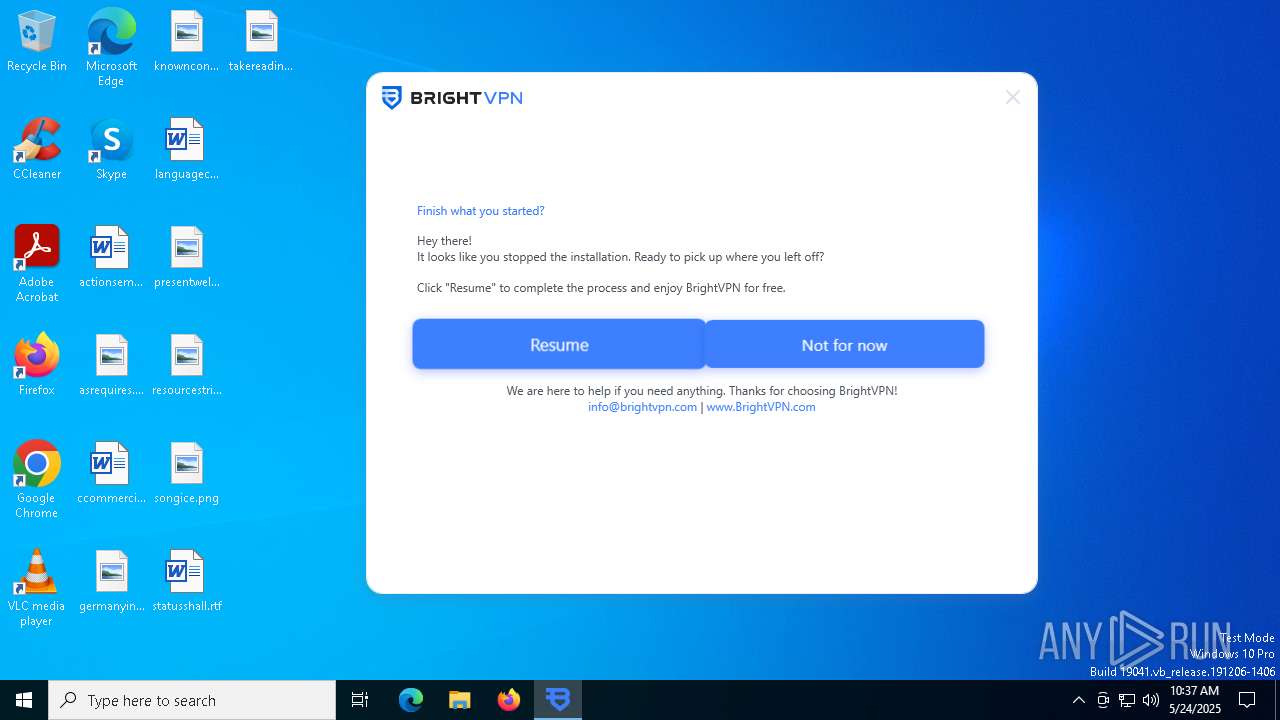Click the tray icon right of the chevron
The height and width of the screenshot is (720, 1280).
(1103, 700)
